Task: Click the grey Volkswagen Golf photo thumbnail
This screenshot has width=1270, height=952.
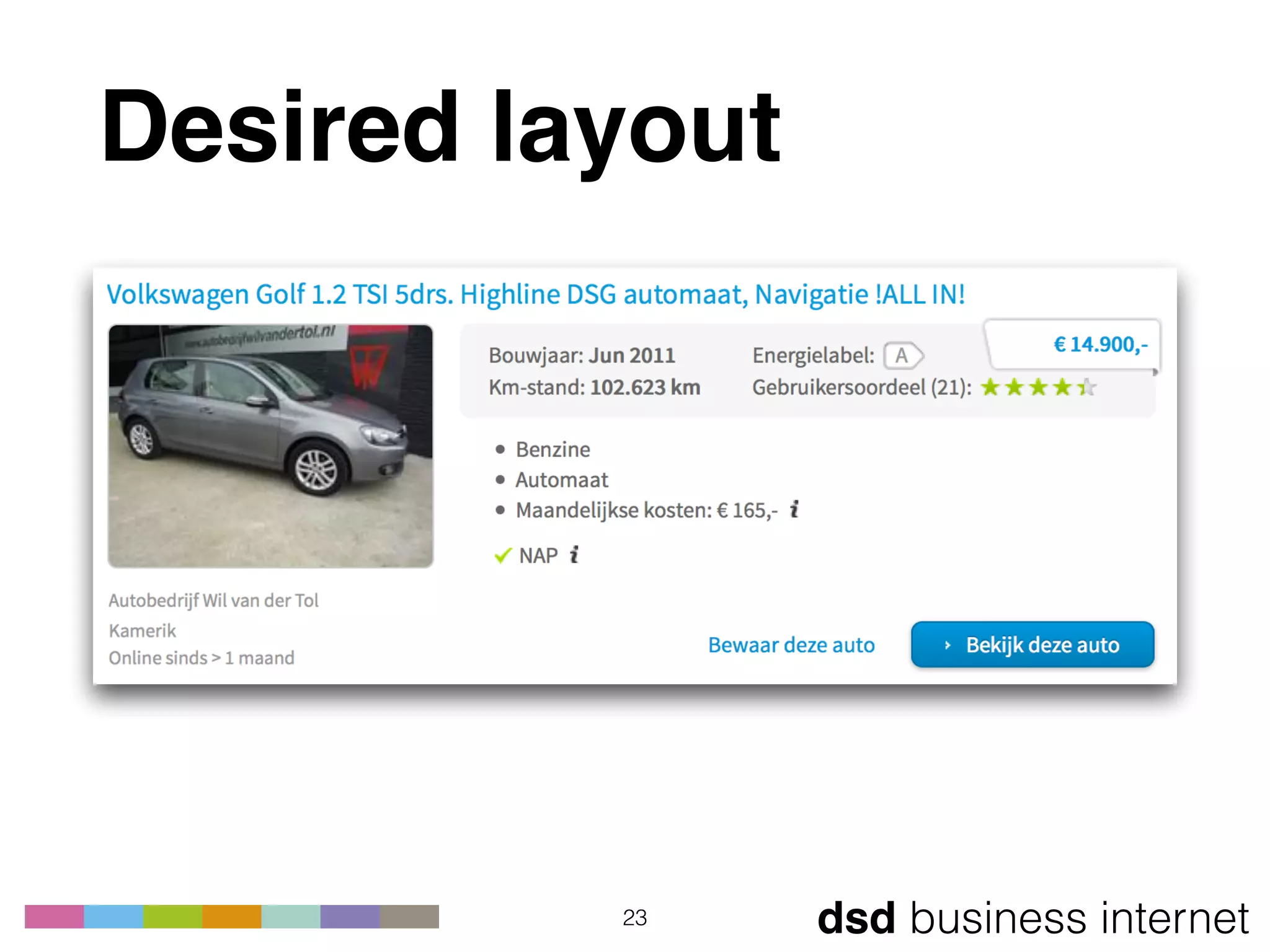Action: (270, 446)
